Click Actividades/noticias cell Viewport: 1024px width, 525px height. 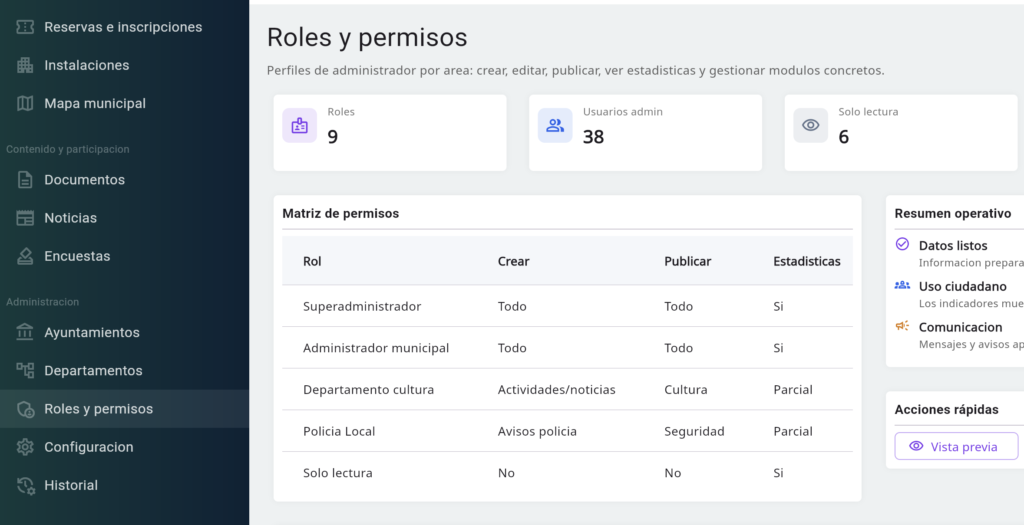click(x=556, y=390)
